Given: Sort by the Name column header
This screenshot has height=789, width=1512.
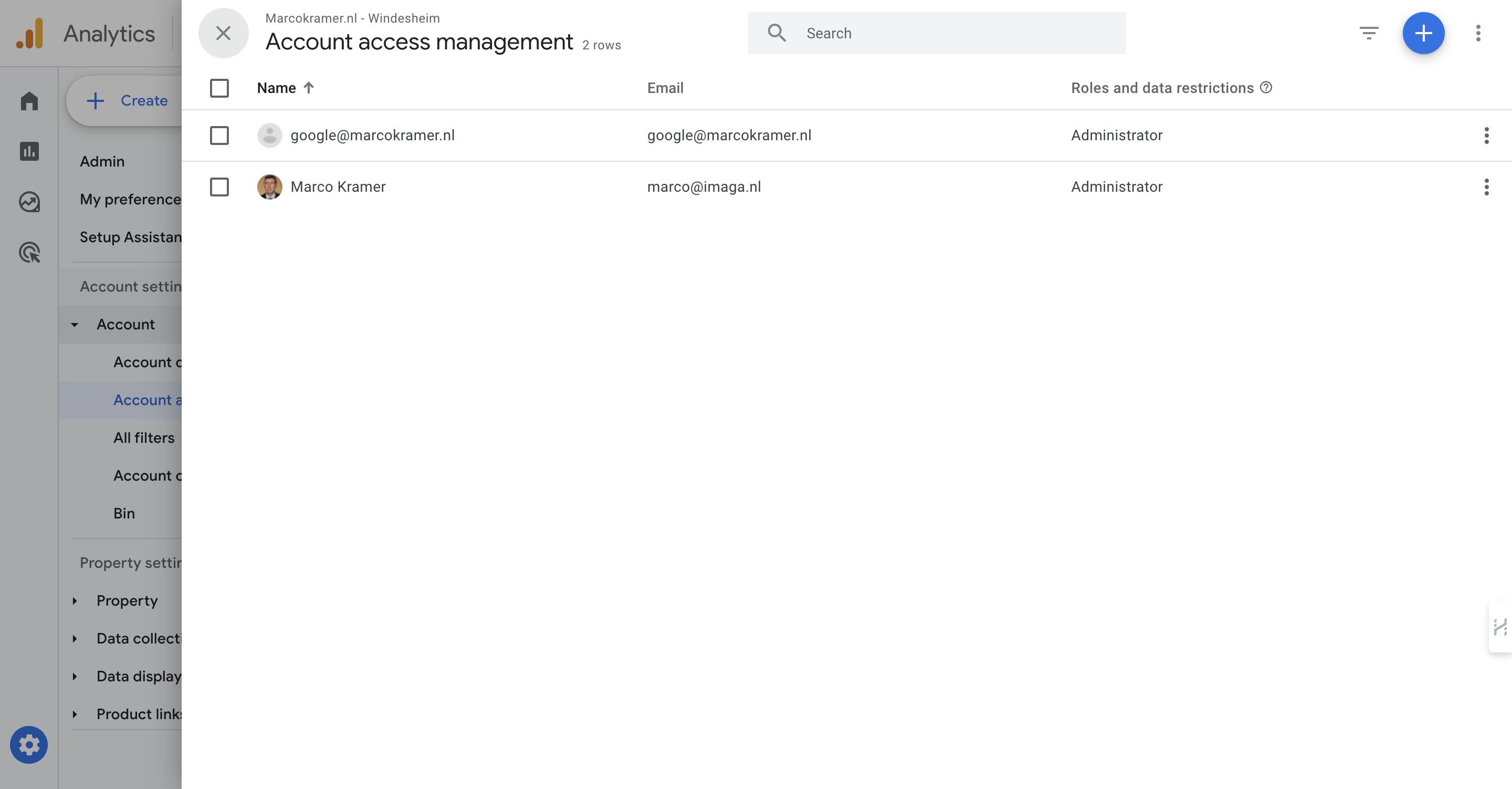Looking at the screenshot, I should pyautogui.click(x=277, y=88).
